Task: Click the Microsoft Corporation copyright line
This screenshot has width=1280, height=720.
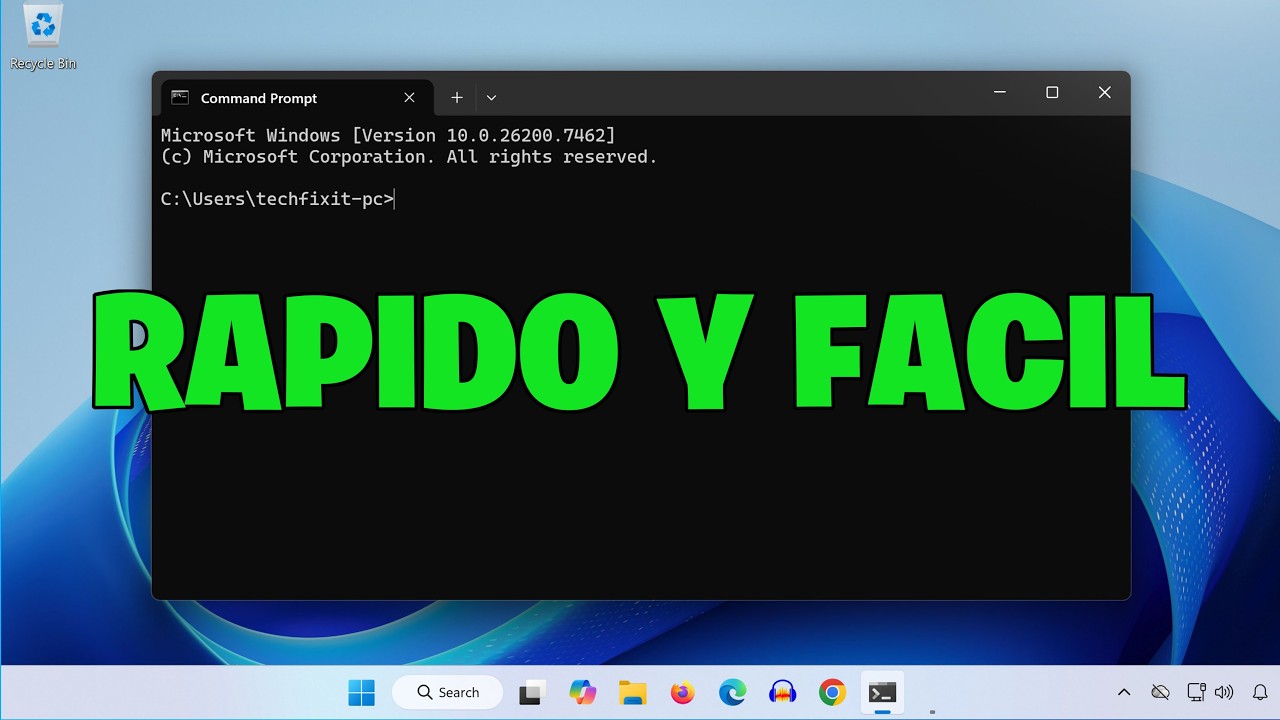Action: [409, 157]
